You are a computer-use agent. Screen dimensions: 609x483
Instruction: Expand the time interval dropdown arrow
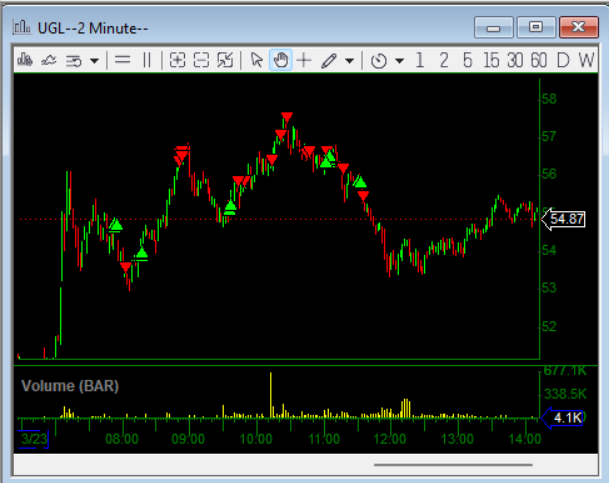click(x=399, y=61)
